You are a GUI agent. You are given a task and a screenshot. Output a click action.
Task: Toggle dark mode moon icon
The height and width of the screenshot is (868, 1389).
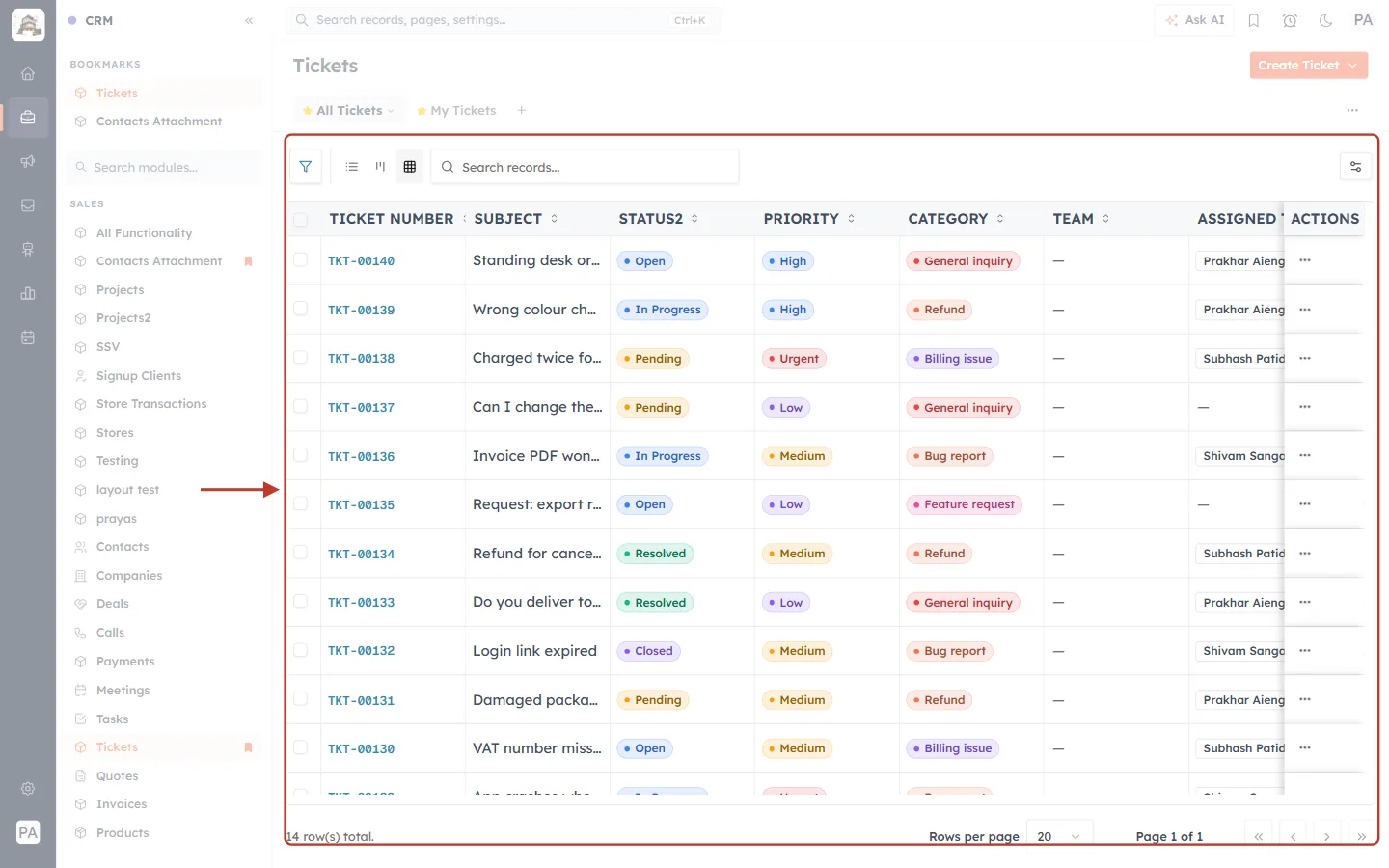point(1326,20)
